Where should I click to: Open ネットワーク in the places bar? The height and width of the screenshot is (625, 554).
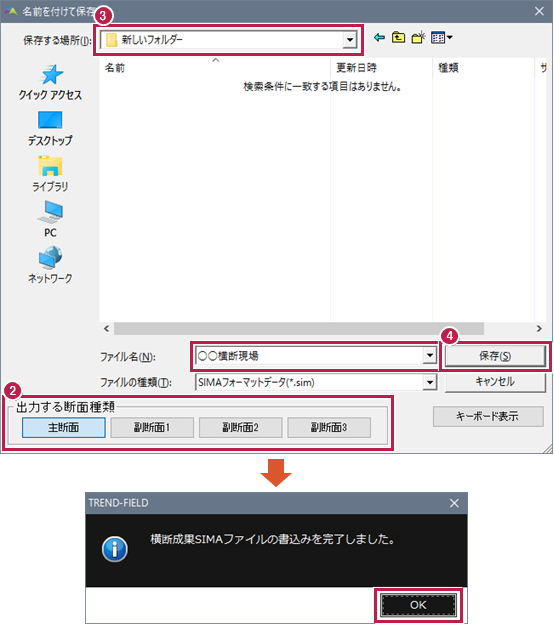50,265
